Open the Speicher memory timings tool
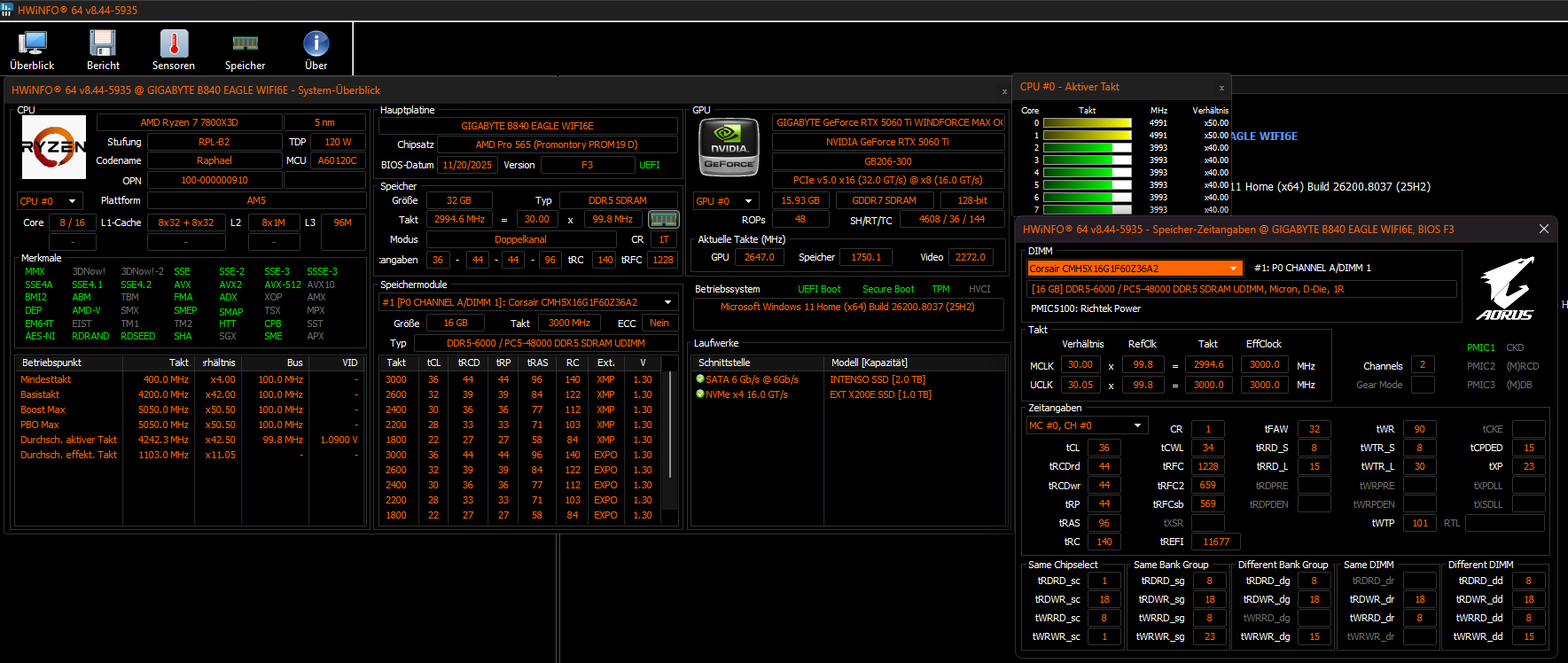Screen dimensions: 1568x663 pos(245,51)
